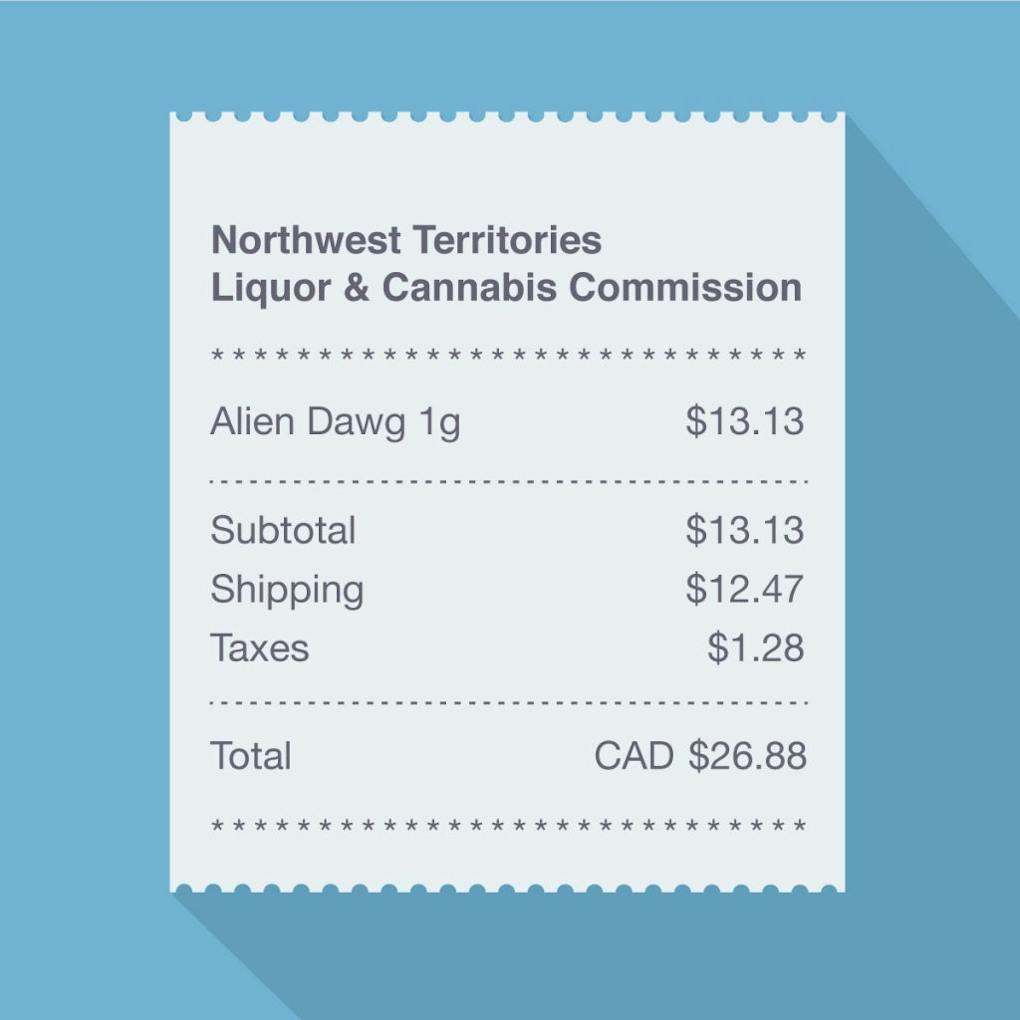Click the Subtotal amount $13.13
The image size is (1020, 1020).
pyautogui.click(x=744, y=530)
